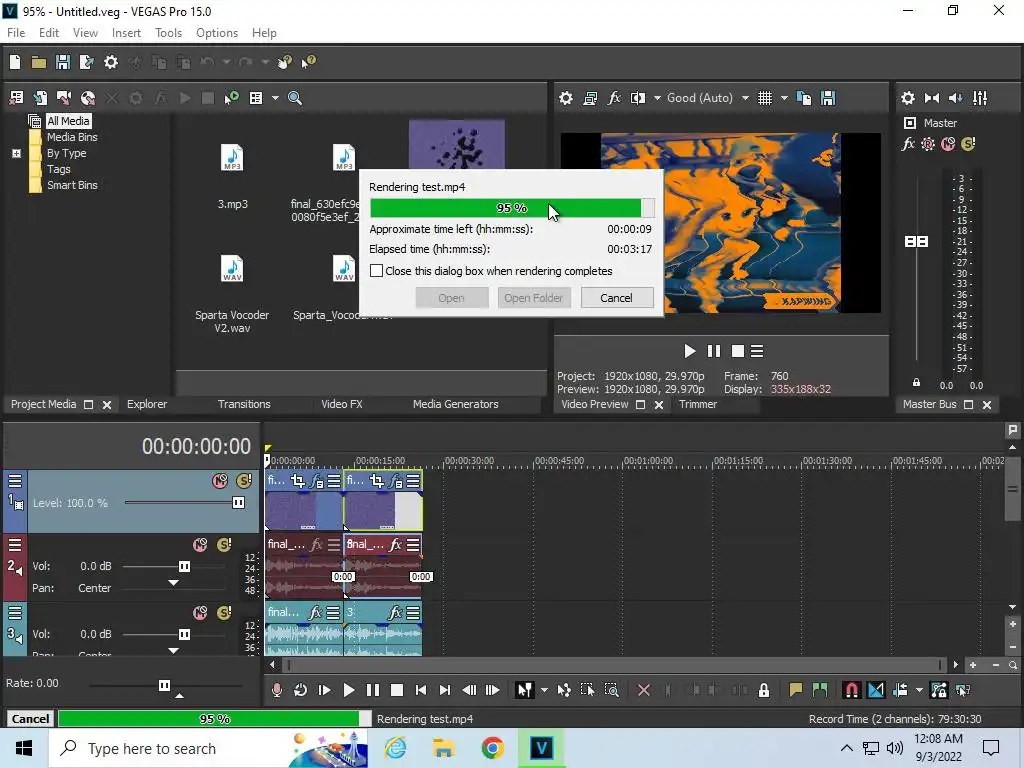1024x768 pixels.
Task: Click the Lock Event padlock icon
Action: 763,690
